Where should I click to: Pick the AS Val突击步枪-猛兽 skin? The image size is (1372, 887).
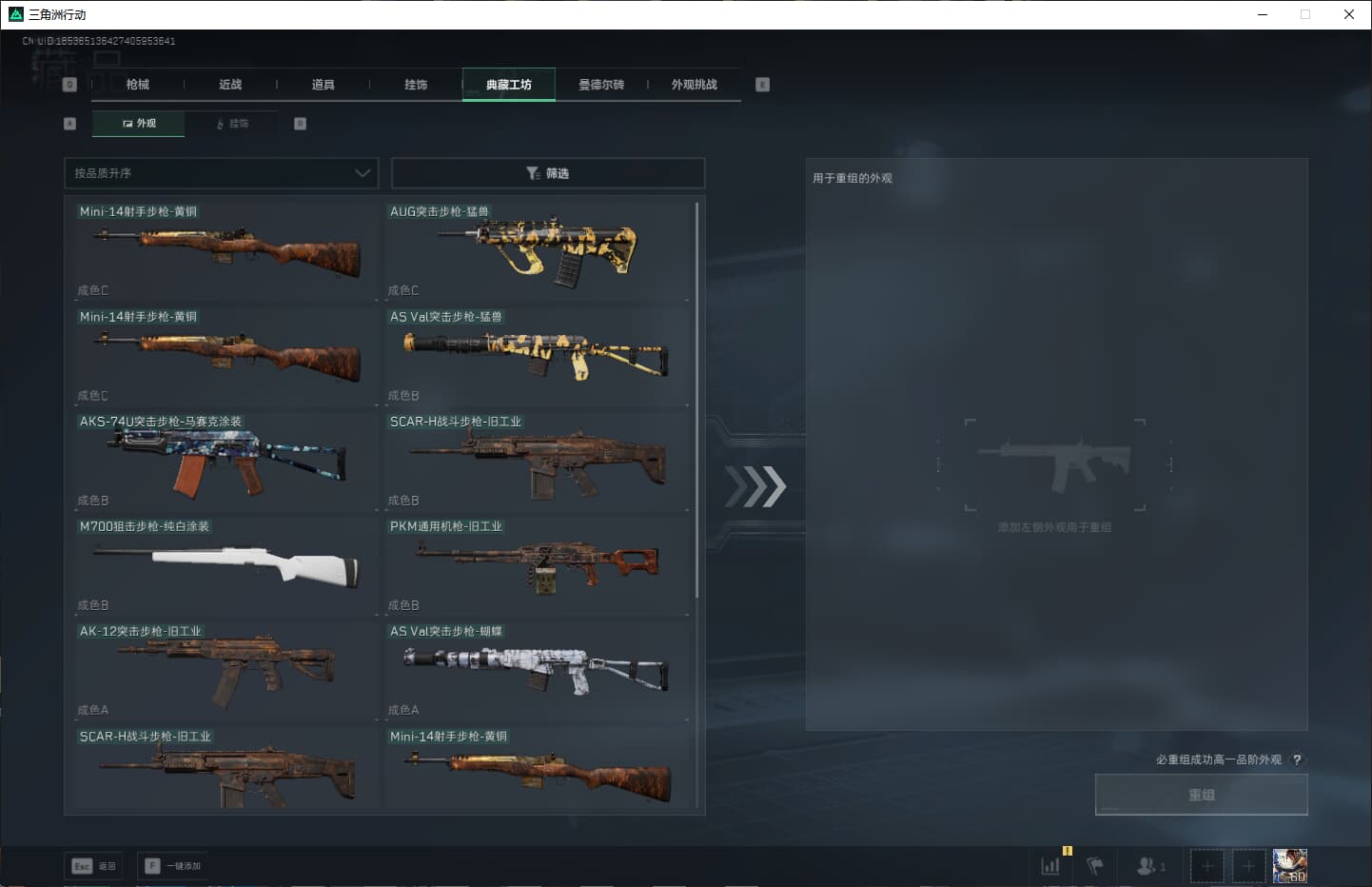tap(537, 355)
